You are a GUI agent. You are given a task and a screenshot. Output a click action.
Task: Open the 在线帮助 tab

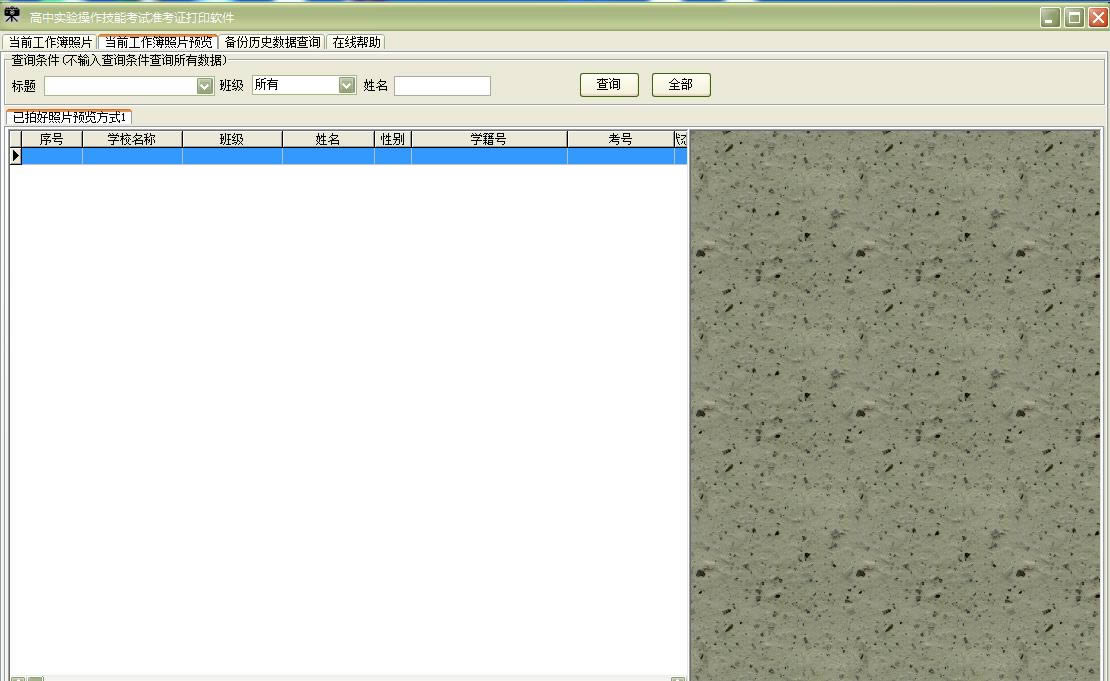(x=356, y=42)
